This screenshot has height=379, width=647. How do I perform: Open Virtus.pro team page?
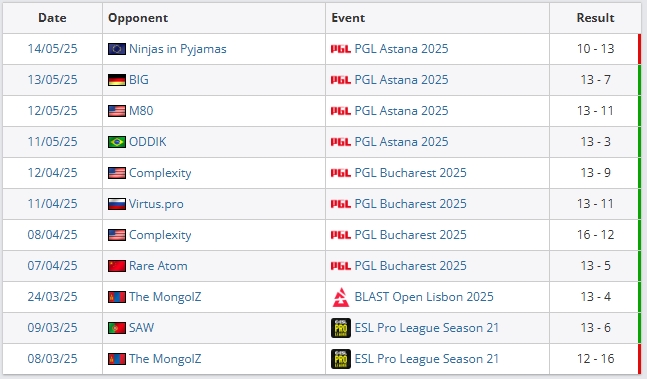coord(156,204)
